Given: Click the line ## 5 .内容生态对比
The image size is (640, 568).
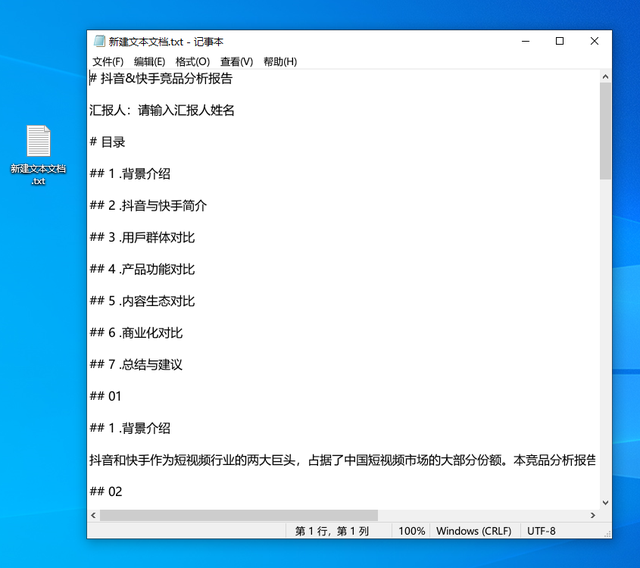Looking at the screenshot, I should tap(142, 301).
